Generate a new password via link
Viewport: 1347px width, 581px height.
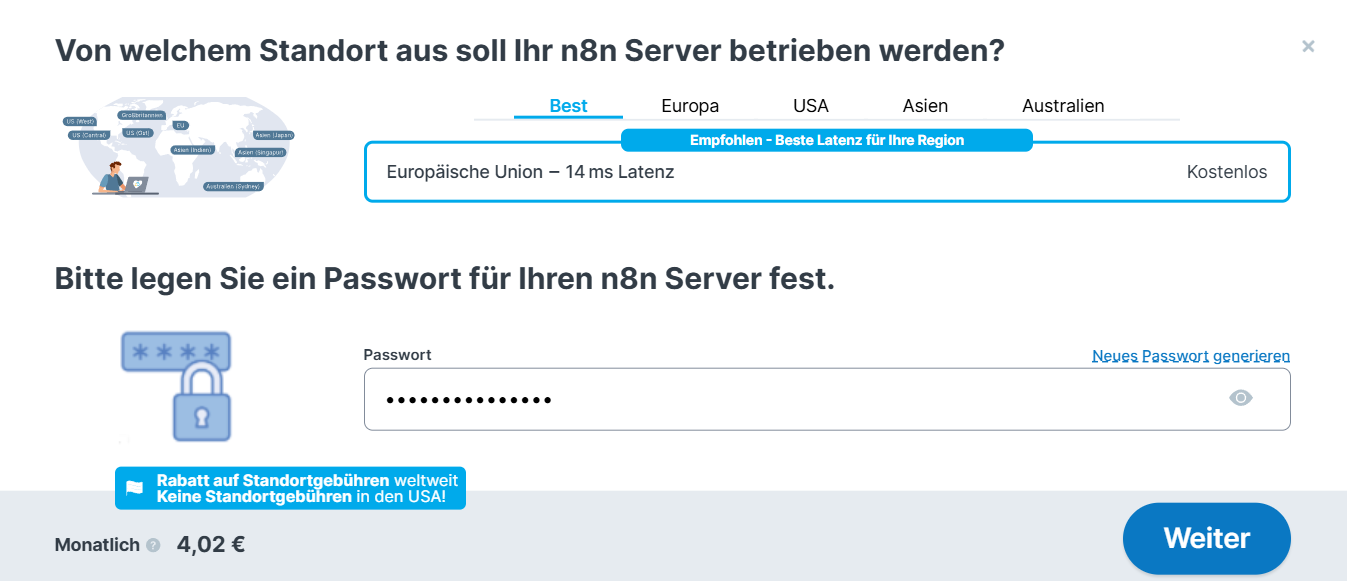pos(1191,356)
